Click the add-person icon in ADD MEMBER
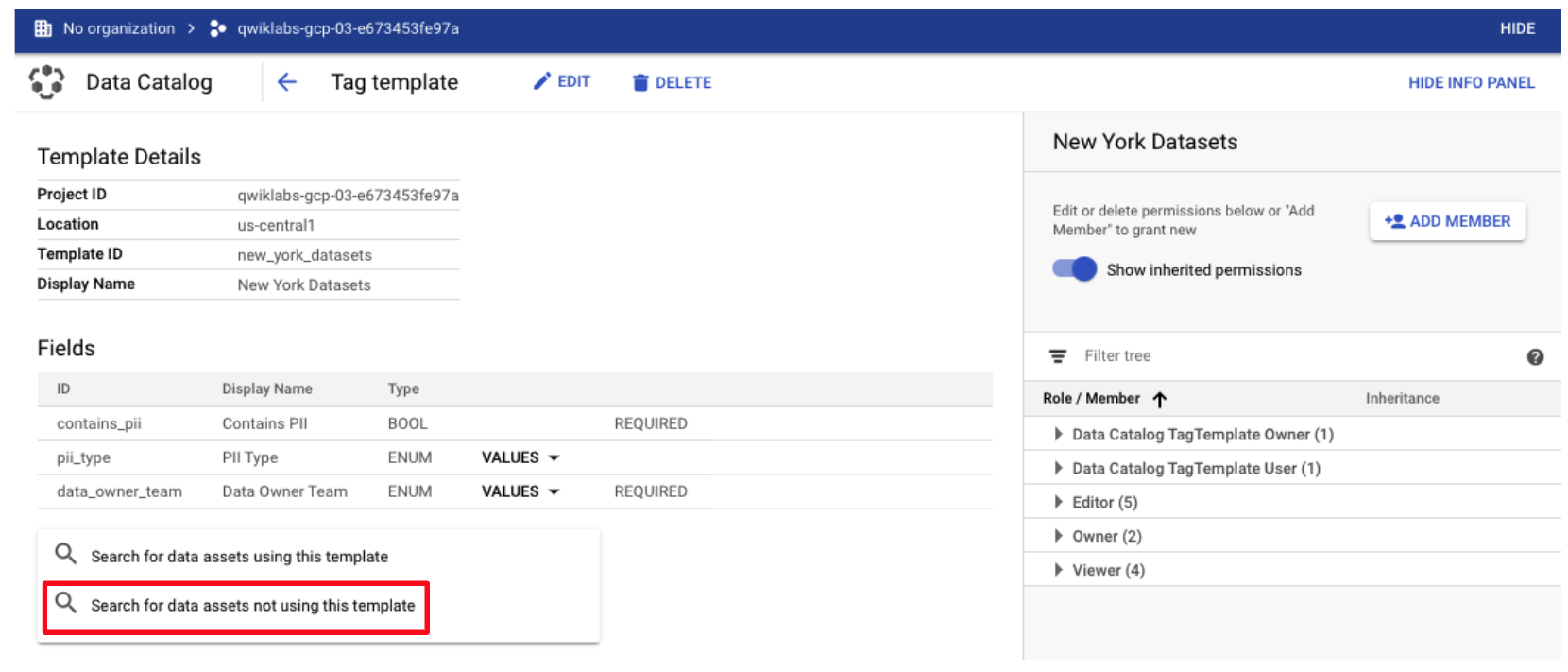 pyautogui.click(x=1394, y=221)
